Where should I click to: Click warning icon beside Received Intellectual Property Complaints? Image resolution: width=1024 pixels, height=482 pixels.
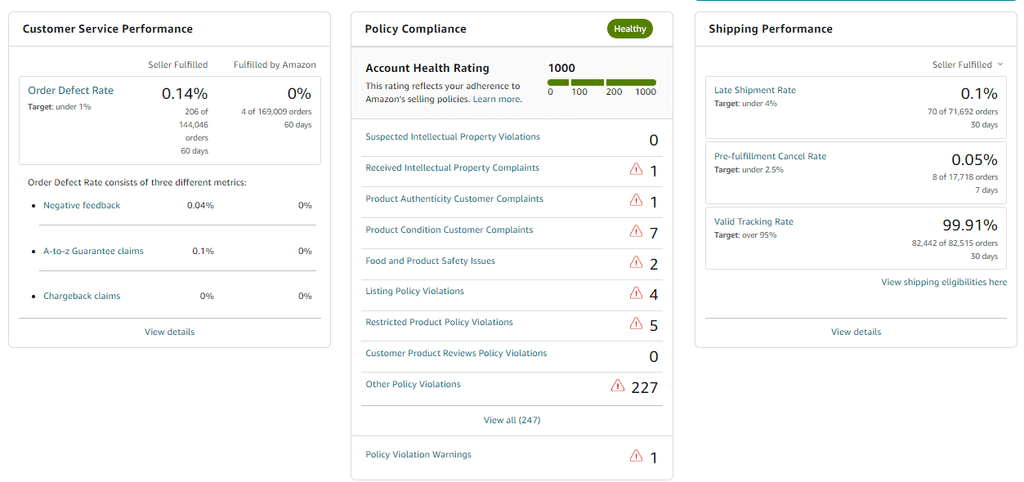pos(636,170)
